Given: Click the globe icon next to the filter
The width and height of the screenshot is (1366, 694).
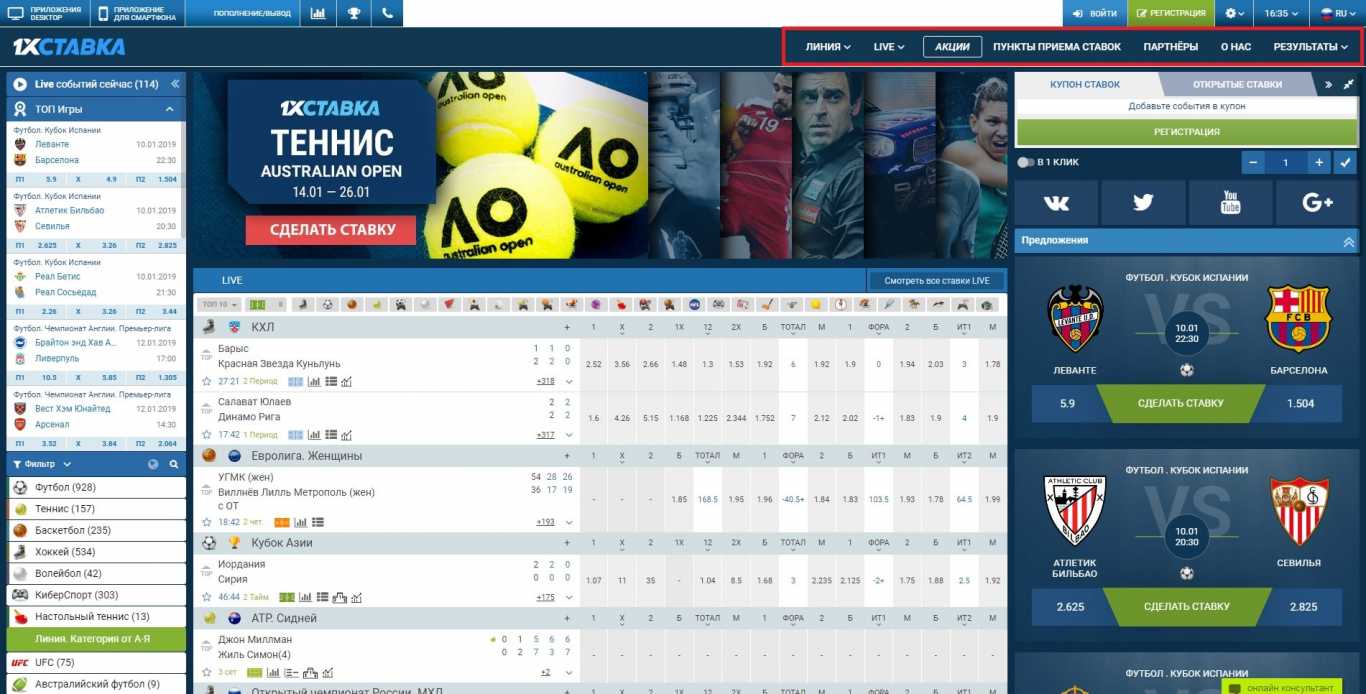Looking at the screenshot, I should [x=152, y=463].
